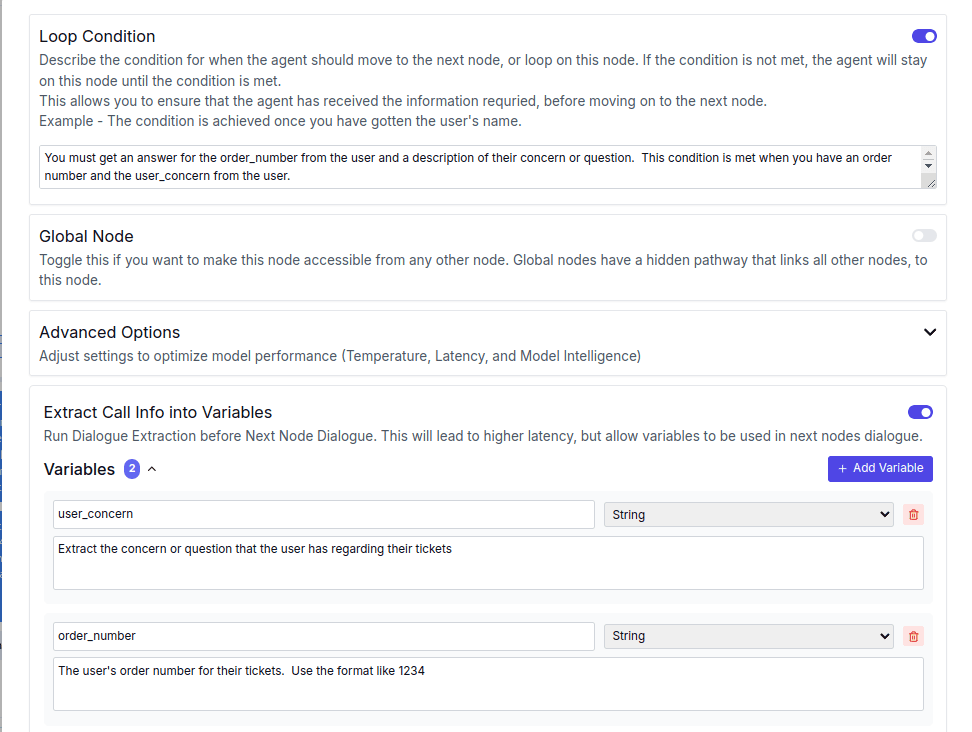Screen dimensions: 972x732
Task: Collapse the Variables list caret
Action: coord(152,469)
